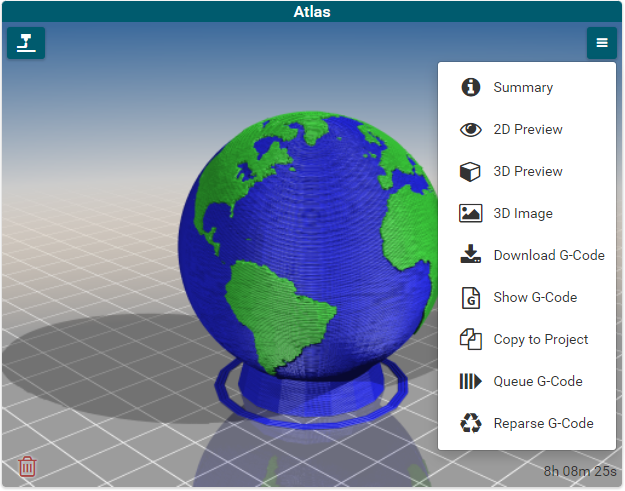This screenshot has height=491, width=625.
Task: Click the info circle icon beside Summary
Action: pos(471,87)
